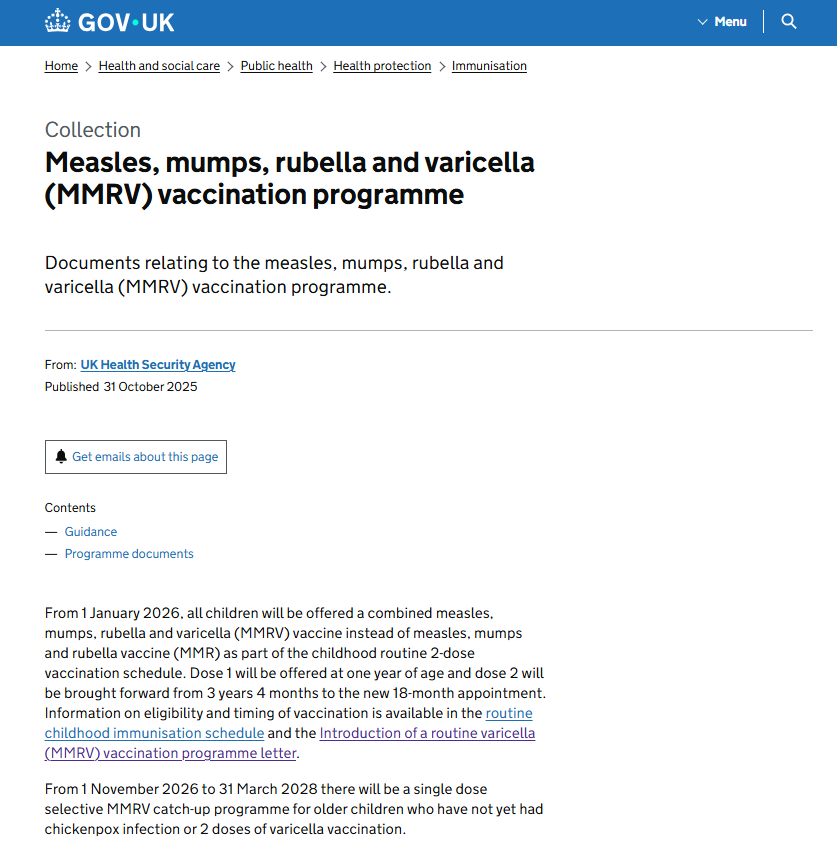Viewport: 837px width, 858px height.
Task: Navigate to Public health breadcrumb
Action: point(276,66)
